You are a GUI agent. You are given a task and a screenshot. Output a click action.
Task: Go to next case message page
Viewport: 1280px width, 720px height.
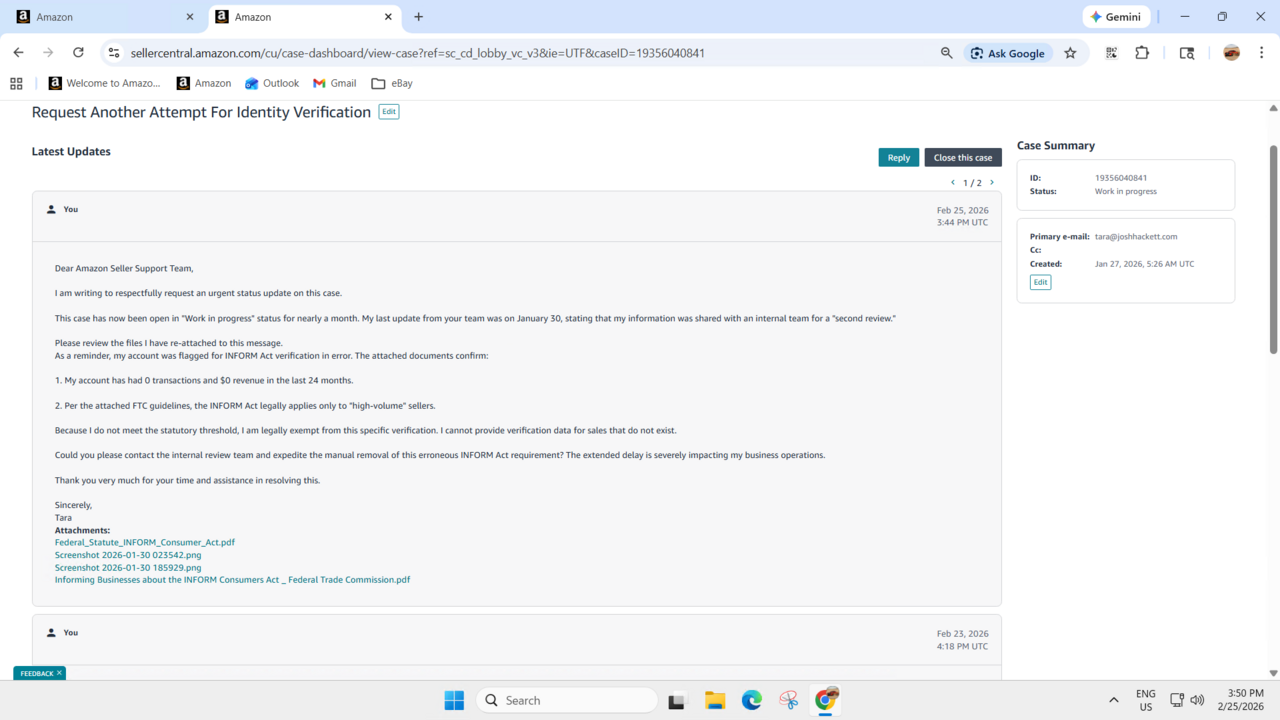click(992, 183)
